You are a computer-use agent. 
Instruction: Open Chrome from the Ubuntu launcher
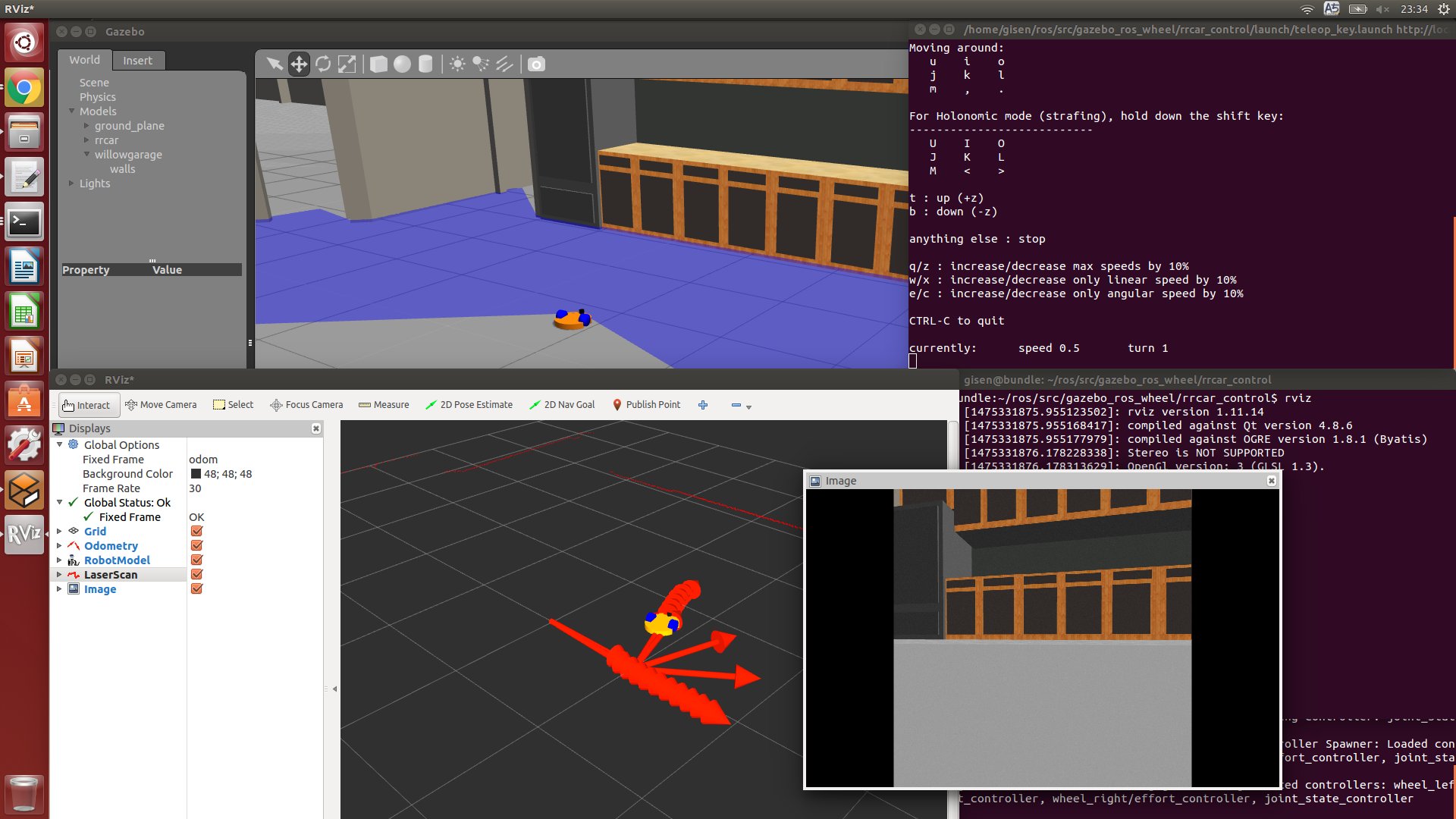24,88
